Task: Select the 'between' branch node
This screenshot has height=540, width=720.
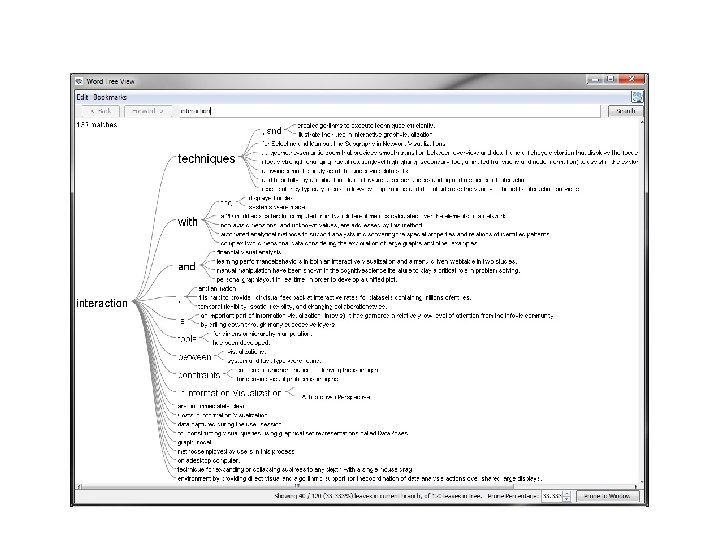Action: tap(195, 357)
